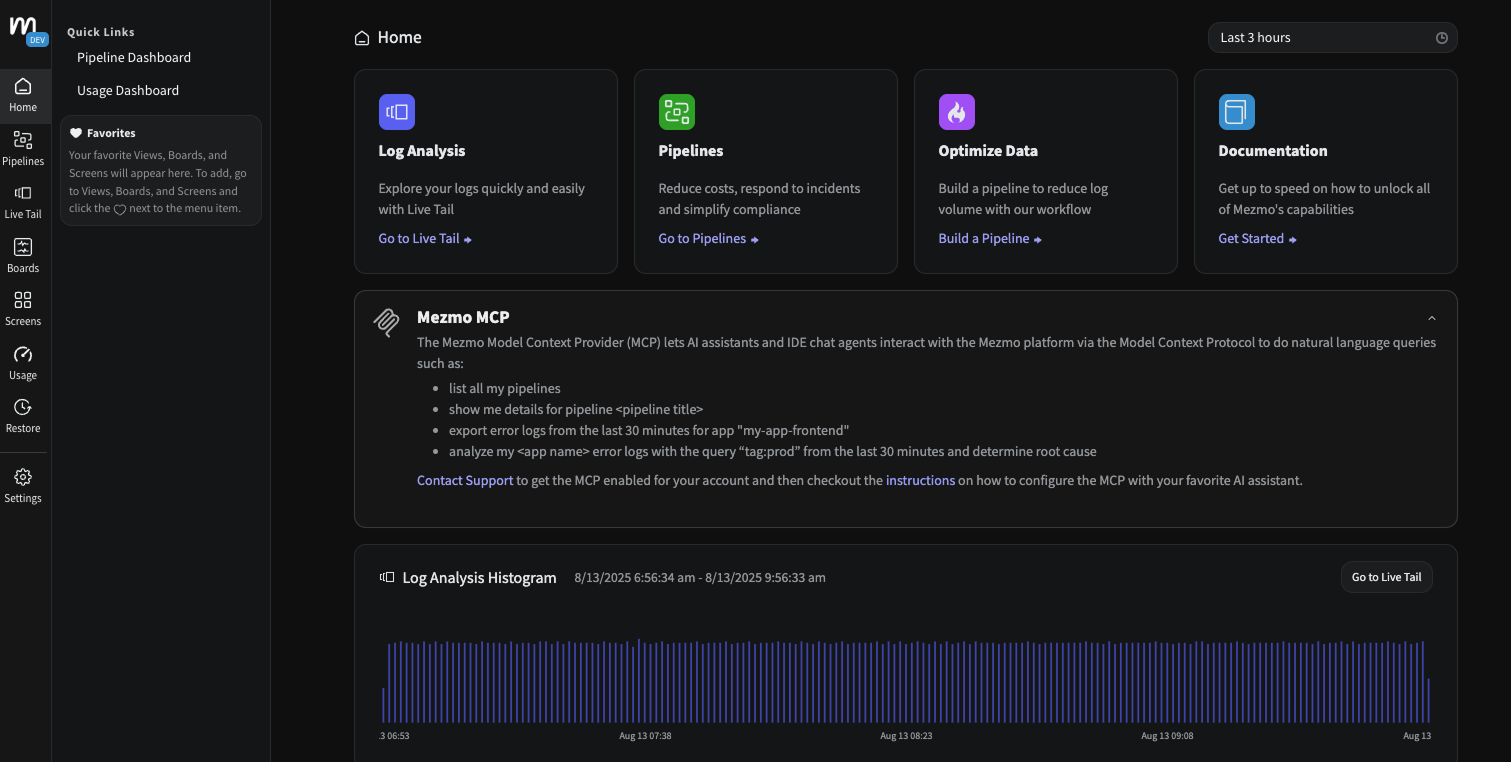Open the Home sidebar icon
This screenshot has width=1511, height=762.
pos(23,86)
